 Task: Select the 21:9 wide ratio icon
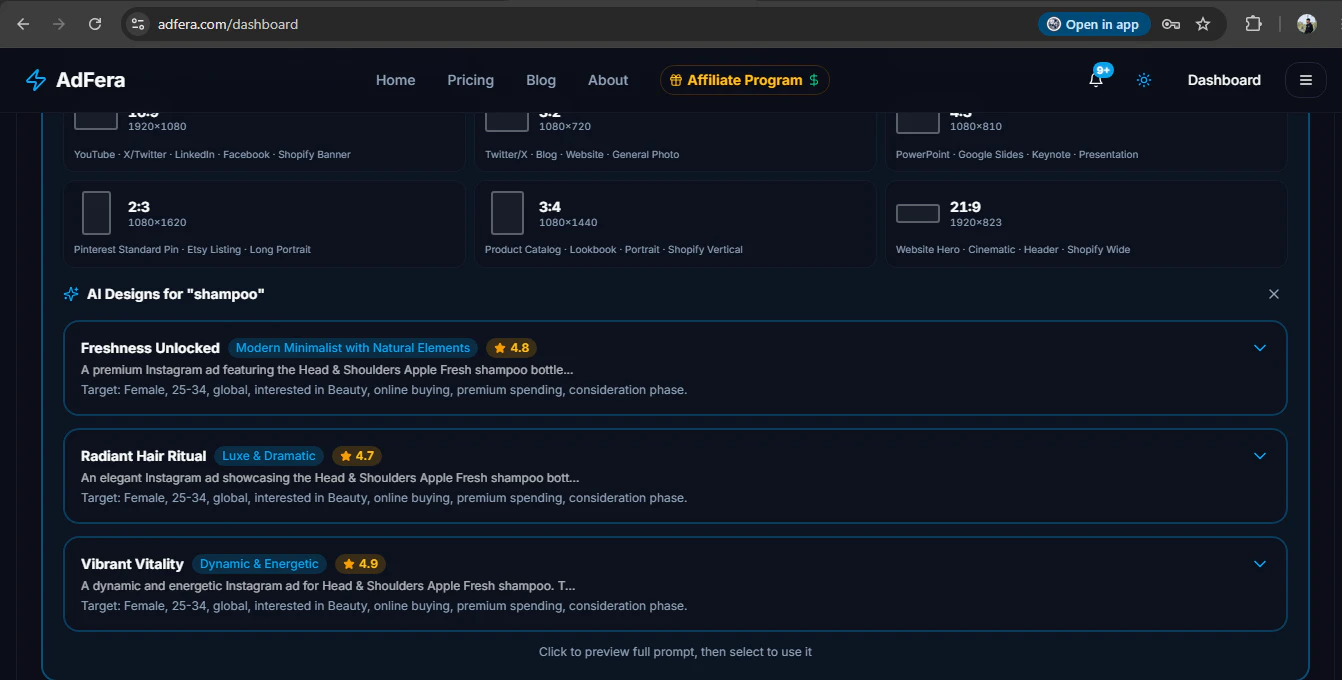tap(917, 213)
